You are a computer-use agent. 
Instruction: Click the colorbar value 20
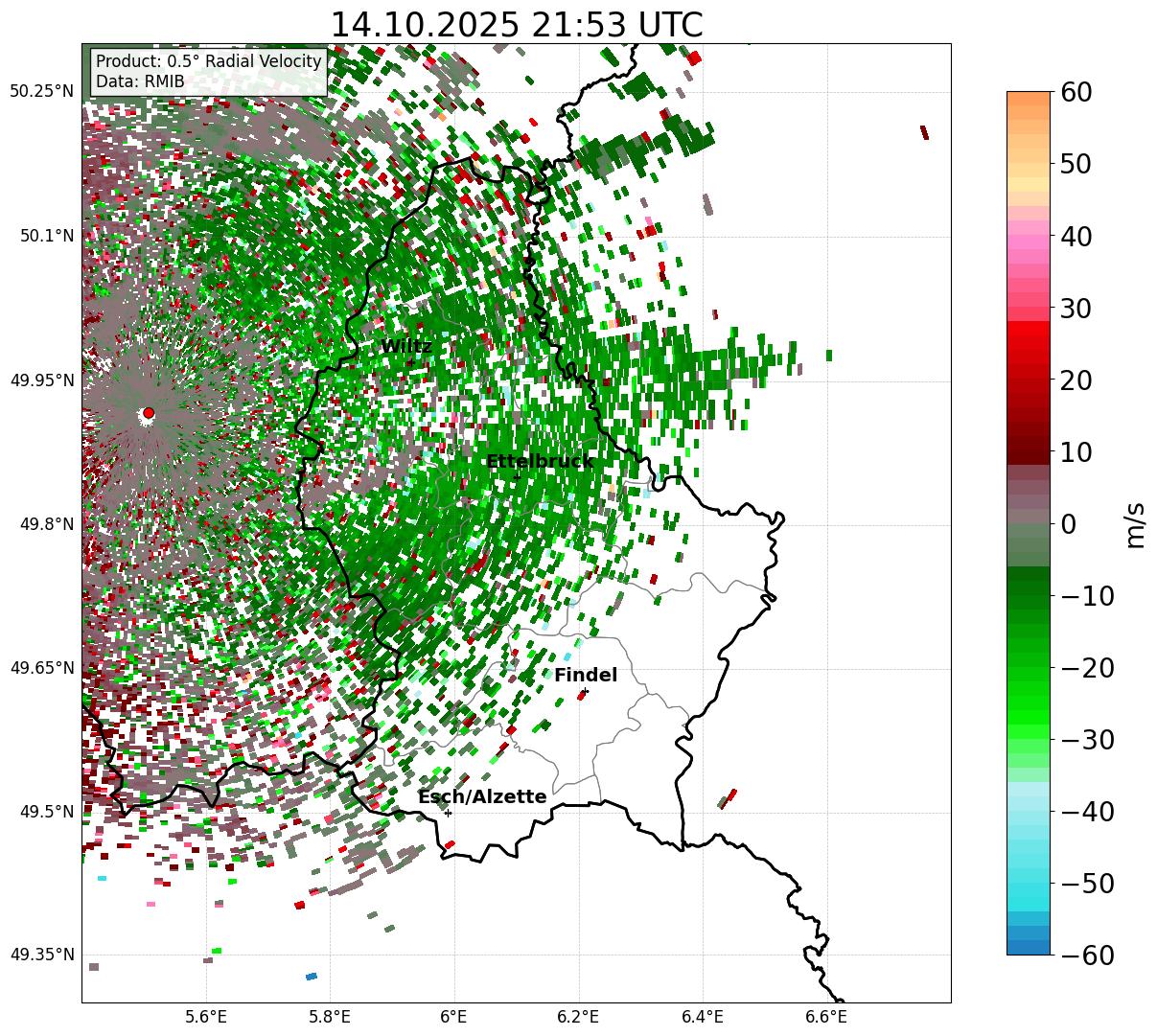click(1077, 380)
